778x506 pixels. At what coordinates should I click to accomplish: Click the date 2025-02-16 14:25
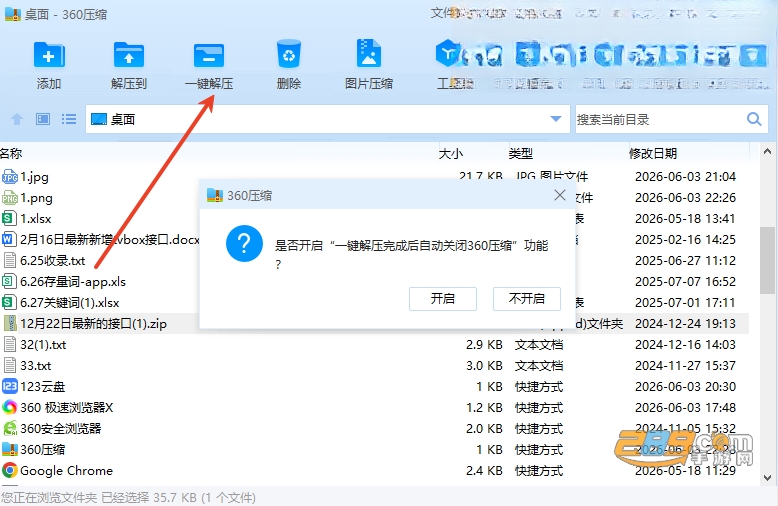(x=685, y=240)
